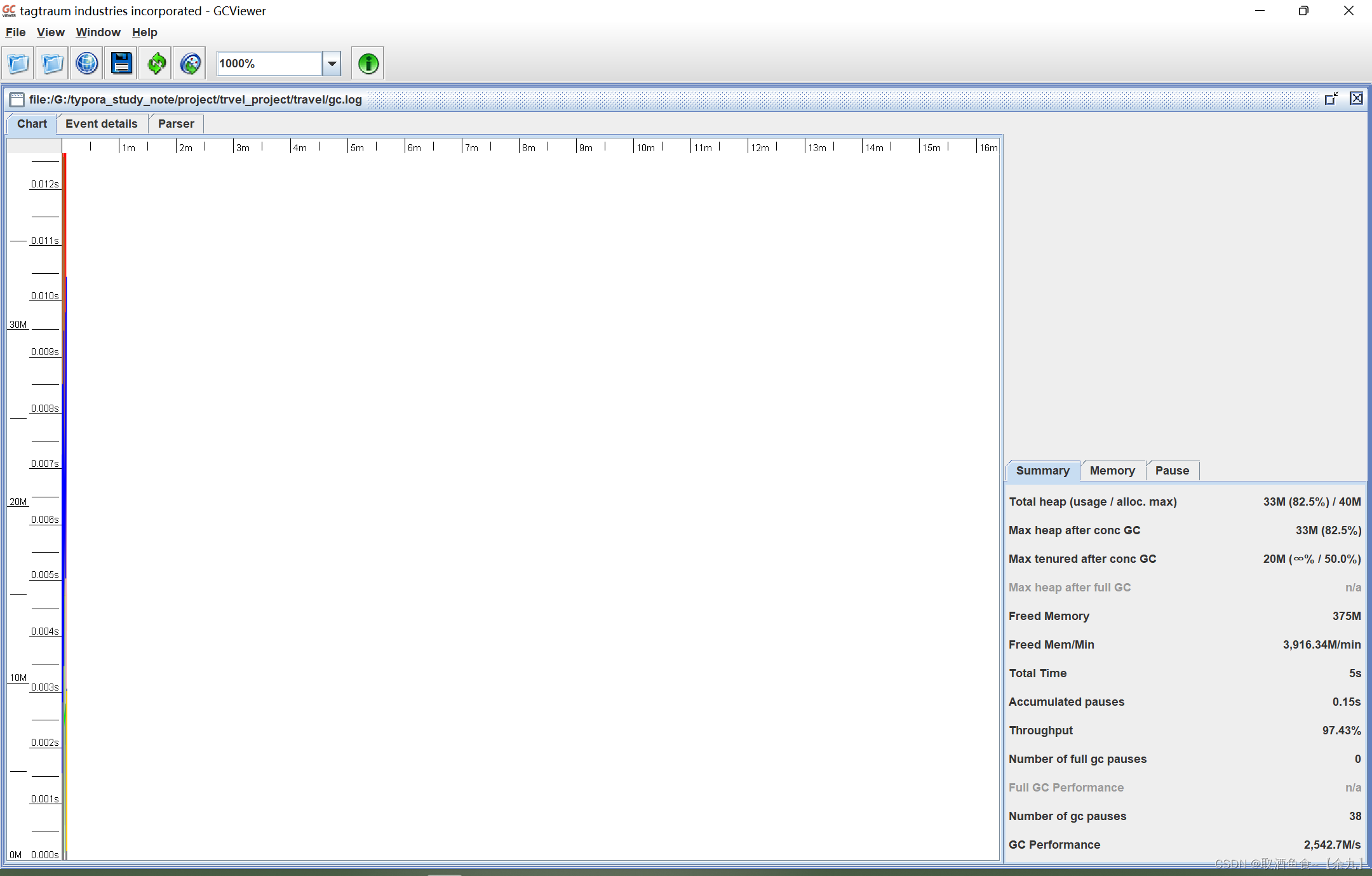Switch to the Parser tab
The height and width of the screenshot is (876, 1372).
176,124
